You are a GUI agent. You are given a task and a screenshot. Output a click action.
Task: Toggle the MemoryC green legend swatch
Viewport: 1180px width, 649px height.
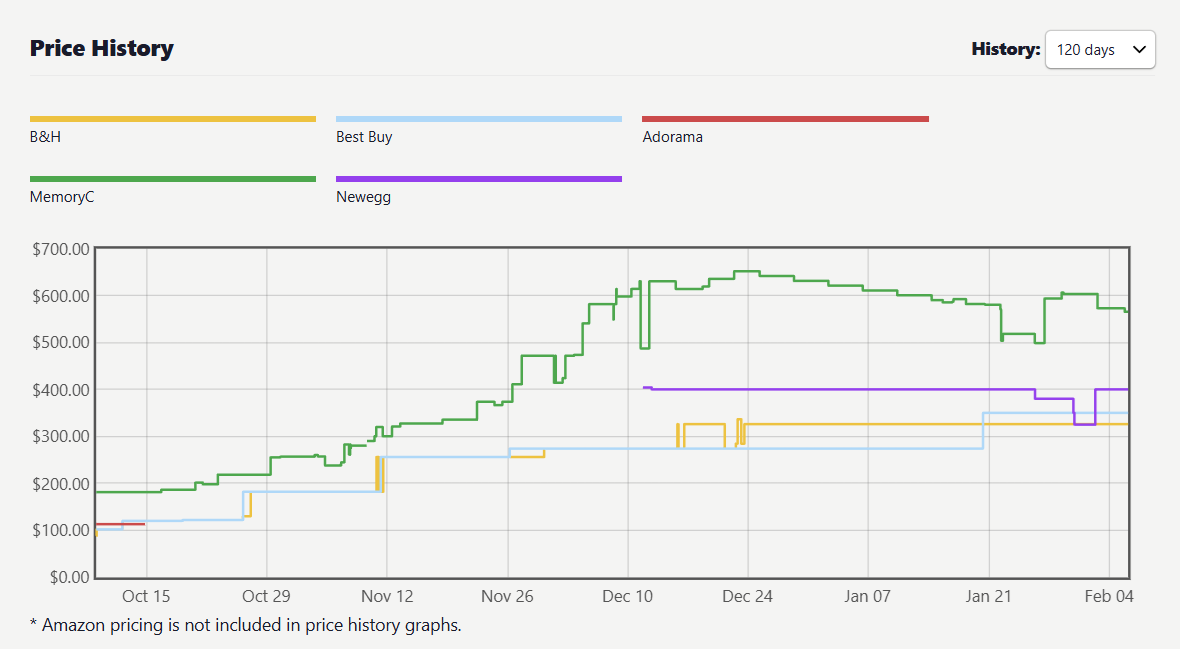point(173,179)
